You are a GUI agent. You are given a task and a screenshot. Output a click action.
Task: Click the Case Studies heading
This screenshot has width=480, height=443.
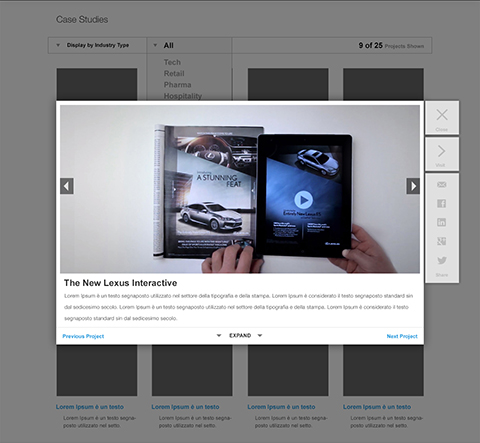(x=82, y=20)
